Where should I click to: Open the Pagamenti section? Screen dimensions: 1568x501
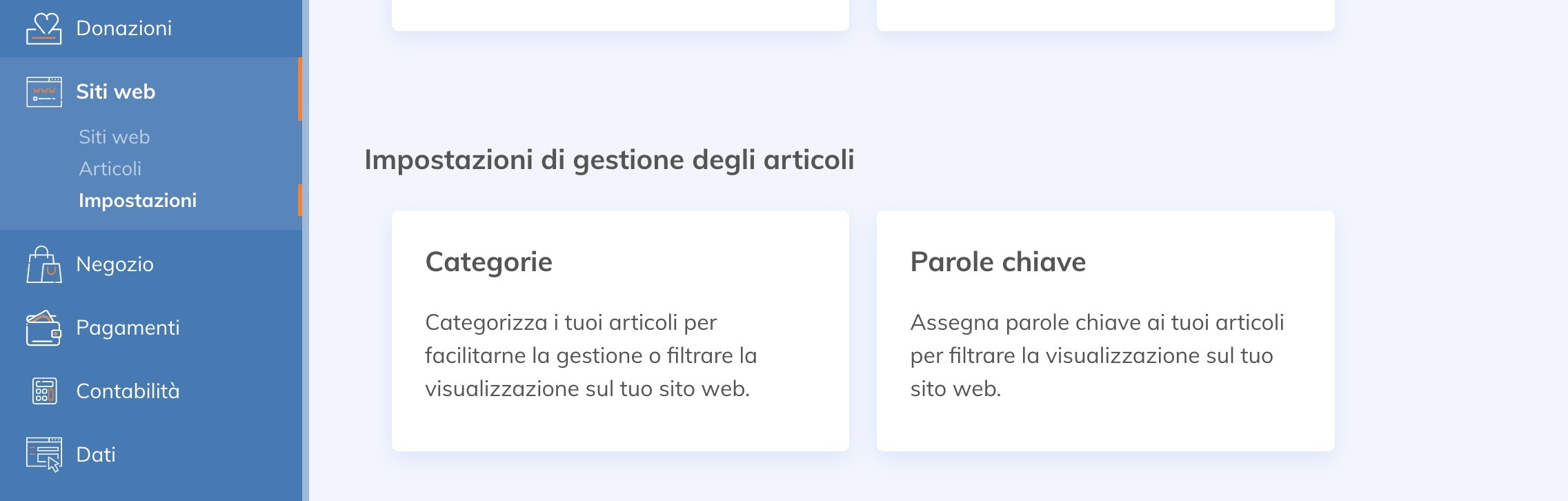coord(128,328)
